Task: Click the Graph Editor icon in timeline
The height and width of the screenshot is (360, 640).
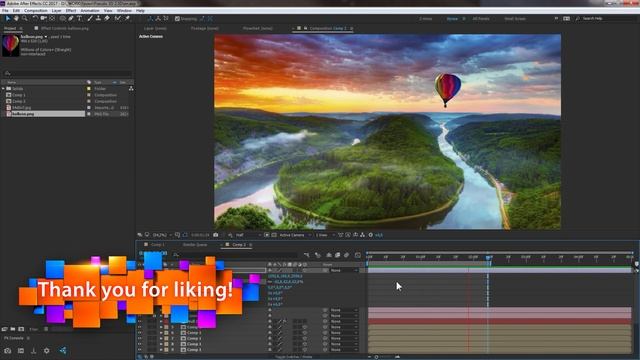Action: (358, 255)
